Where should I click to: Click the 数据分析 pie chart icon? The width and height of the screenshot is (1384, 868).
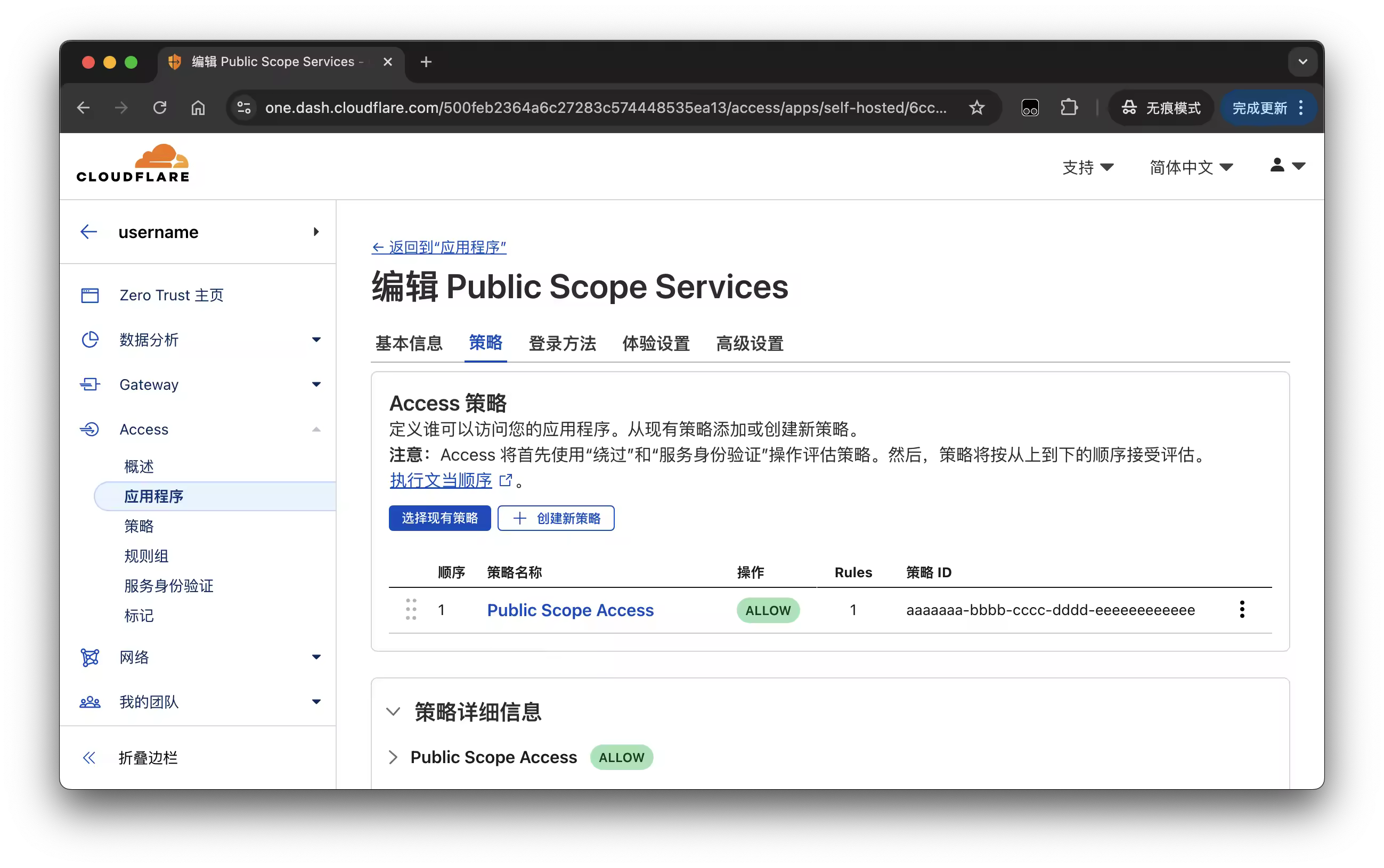(x=90, y=340)
